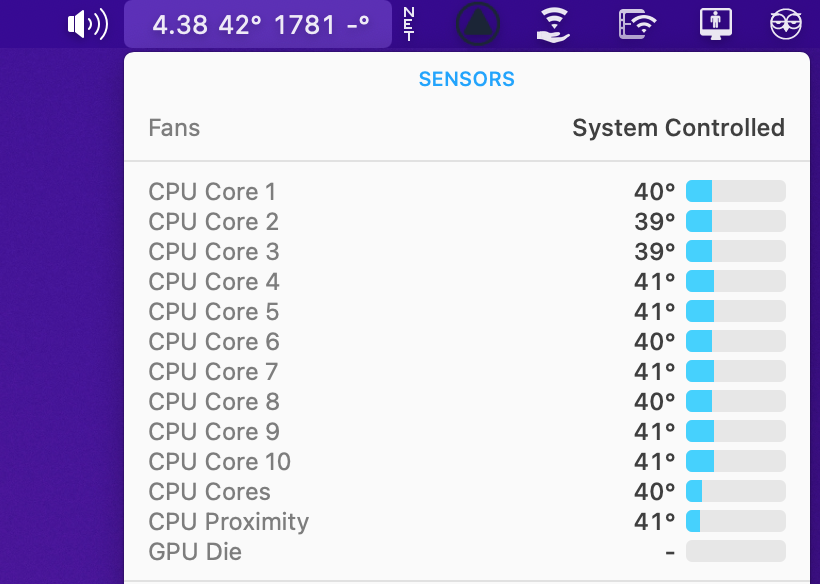Select the CPU Proximity sensor row
The height and width of the screenshot is (584, 820).
466,521
